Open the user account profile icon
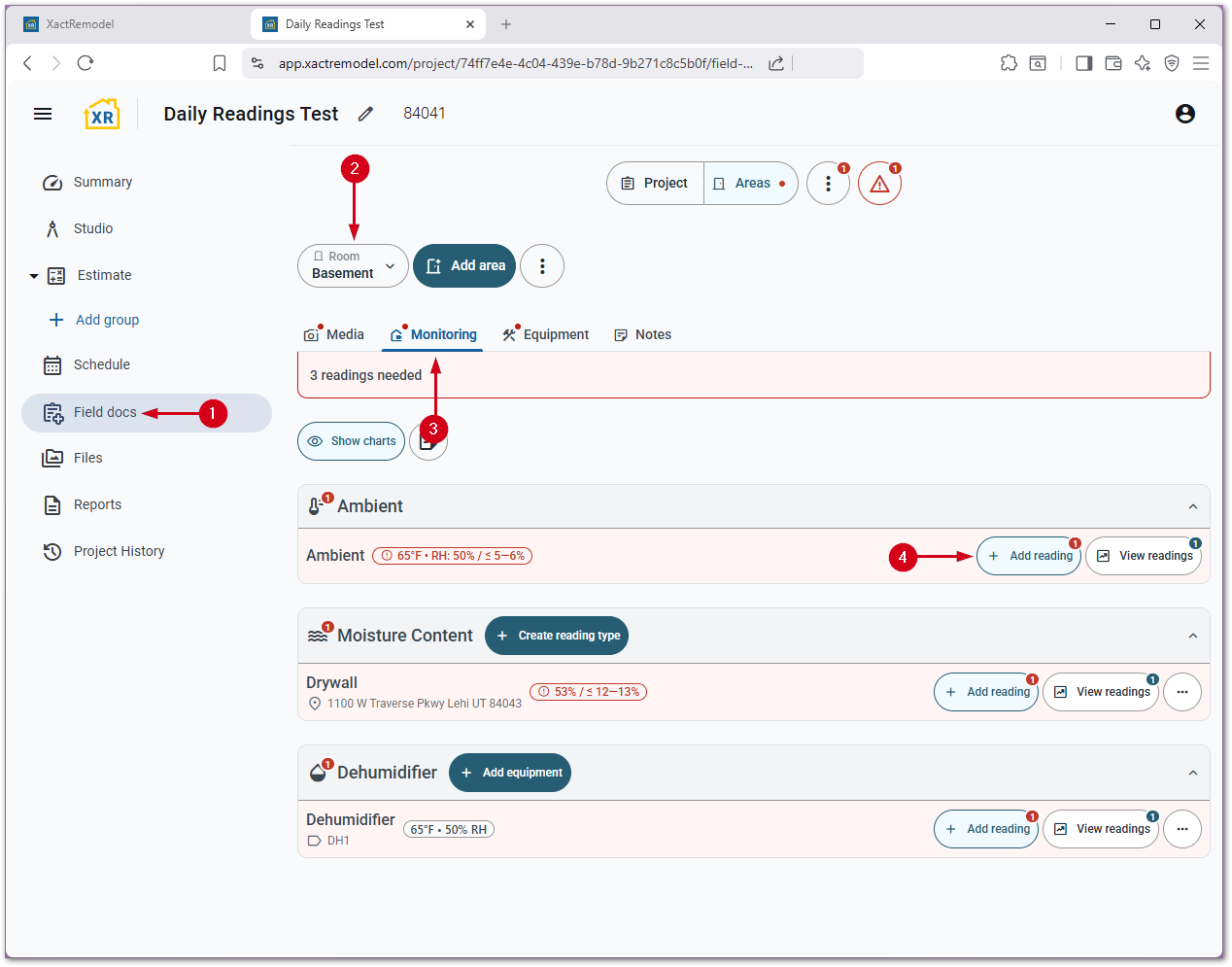 click(1184, 114)
